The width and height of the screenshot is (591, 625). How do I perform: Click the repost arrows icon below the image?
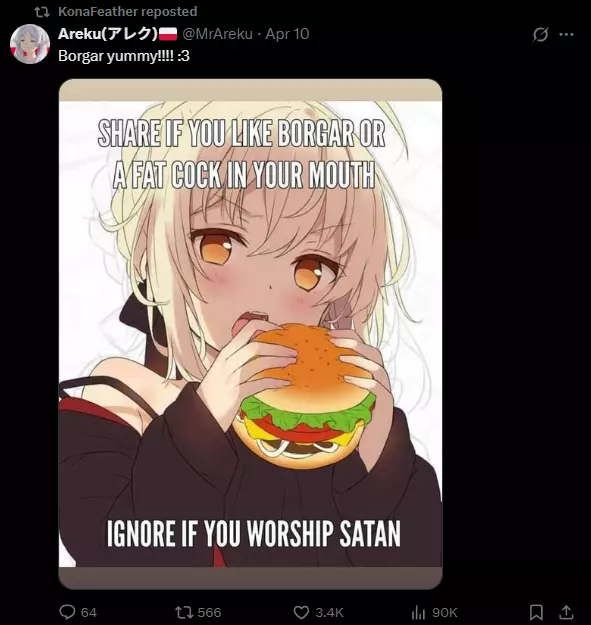point(184,612)
